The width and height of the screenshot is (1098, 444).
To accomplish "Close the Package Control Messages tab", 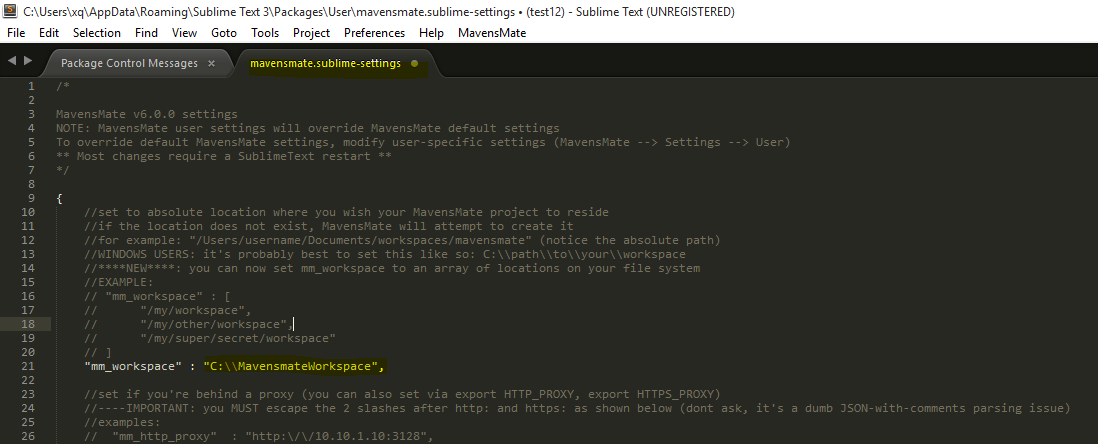I will pos(211,64).
